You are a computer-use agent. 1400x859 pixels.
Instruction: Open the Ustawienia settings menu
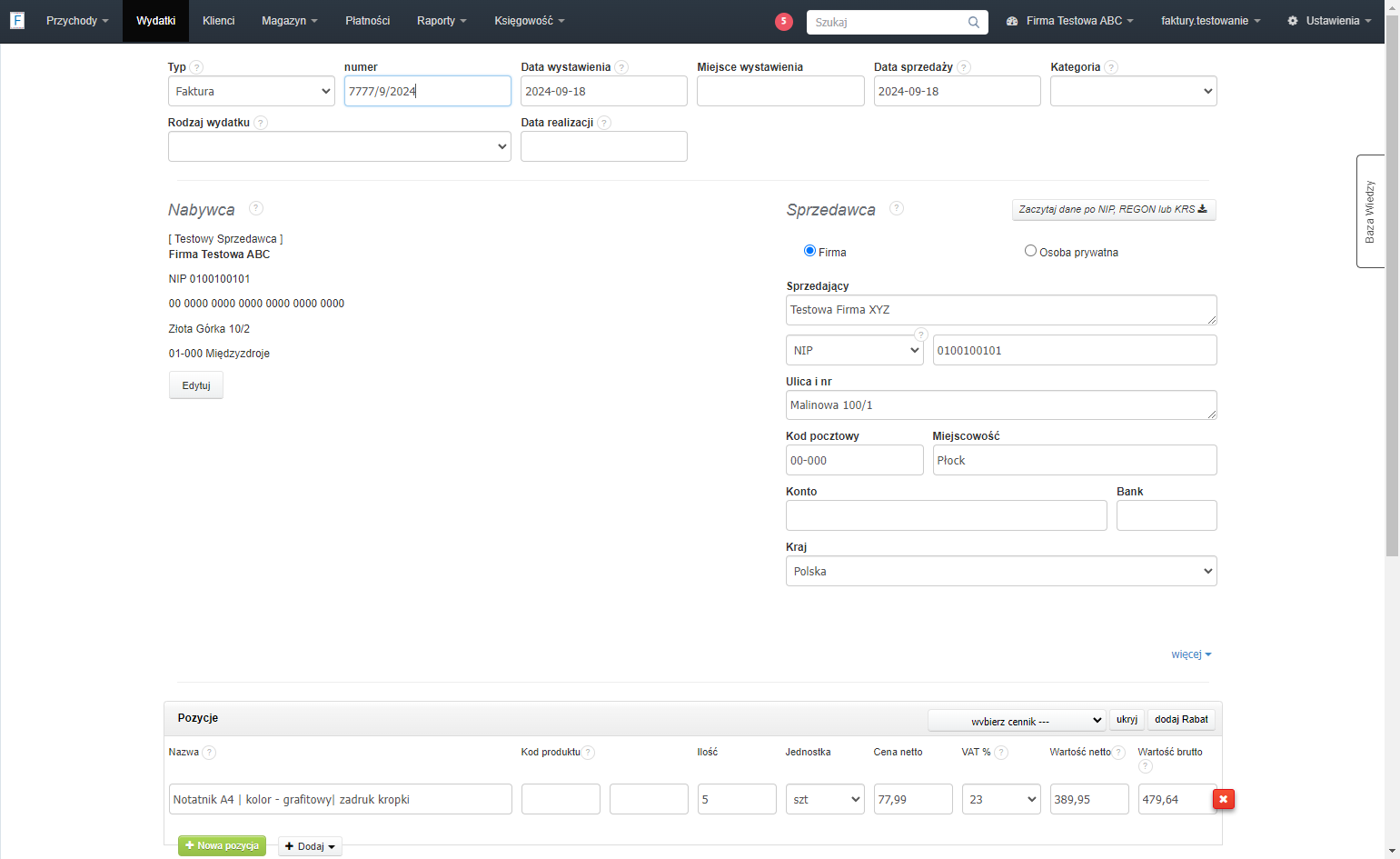1329,21
